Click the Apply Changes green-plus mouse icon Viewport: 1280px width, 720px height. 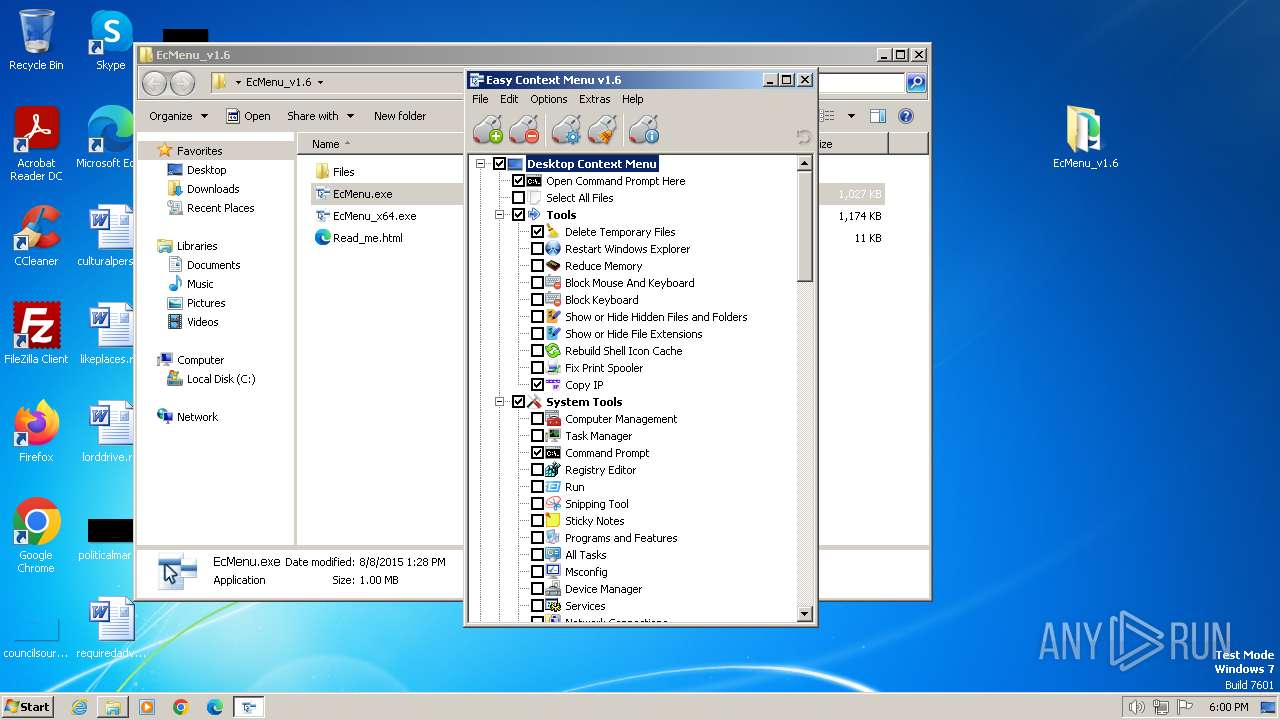pos(488,130)
